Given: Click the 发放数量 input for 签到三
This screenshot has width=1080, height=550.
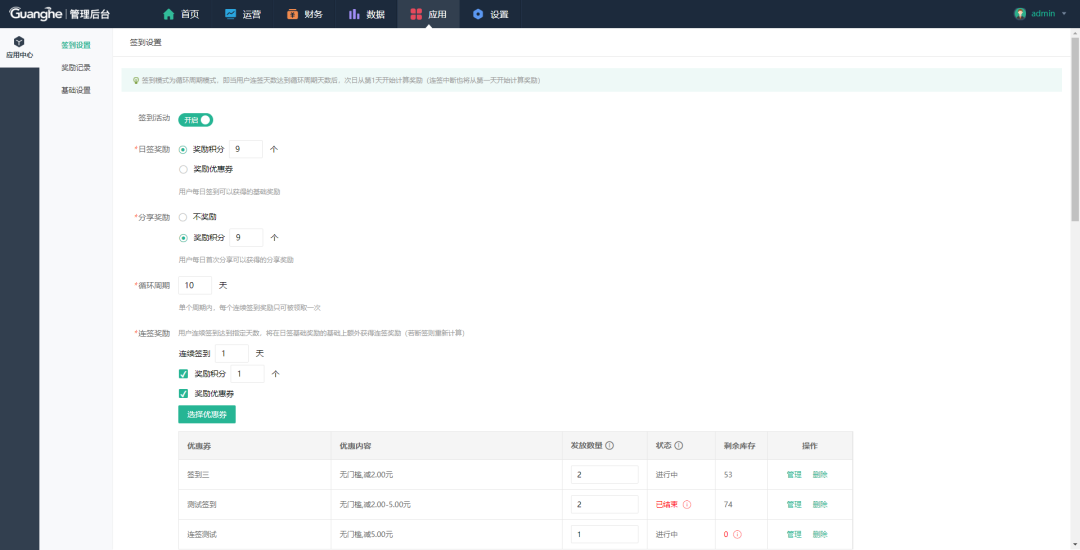Looking at the screenshot, I should (x=605, y=475).
